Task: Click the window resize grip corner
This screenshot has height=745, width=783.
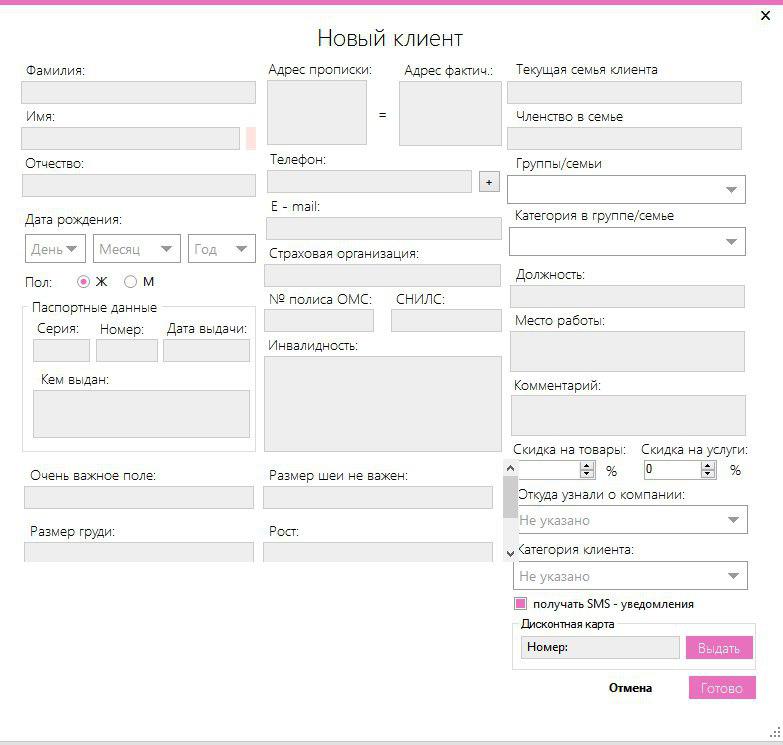Action: 775,733
